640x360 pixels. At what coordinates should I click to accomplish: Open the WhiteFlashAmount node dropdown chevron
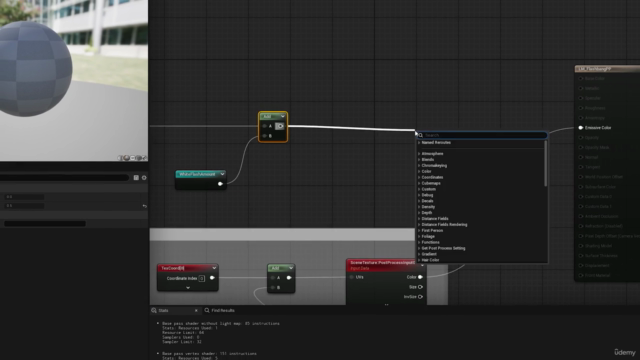(x=222, y=174)
